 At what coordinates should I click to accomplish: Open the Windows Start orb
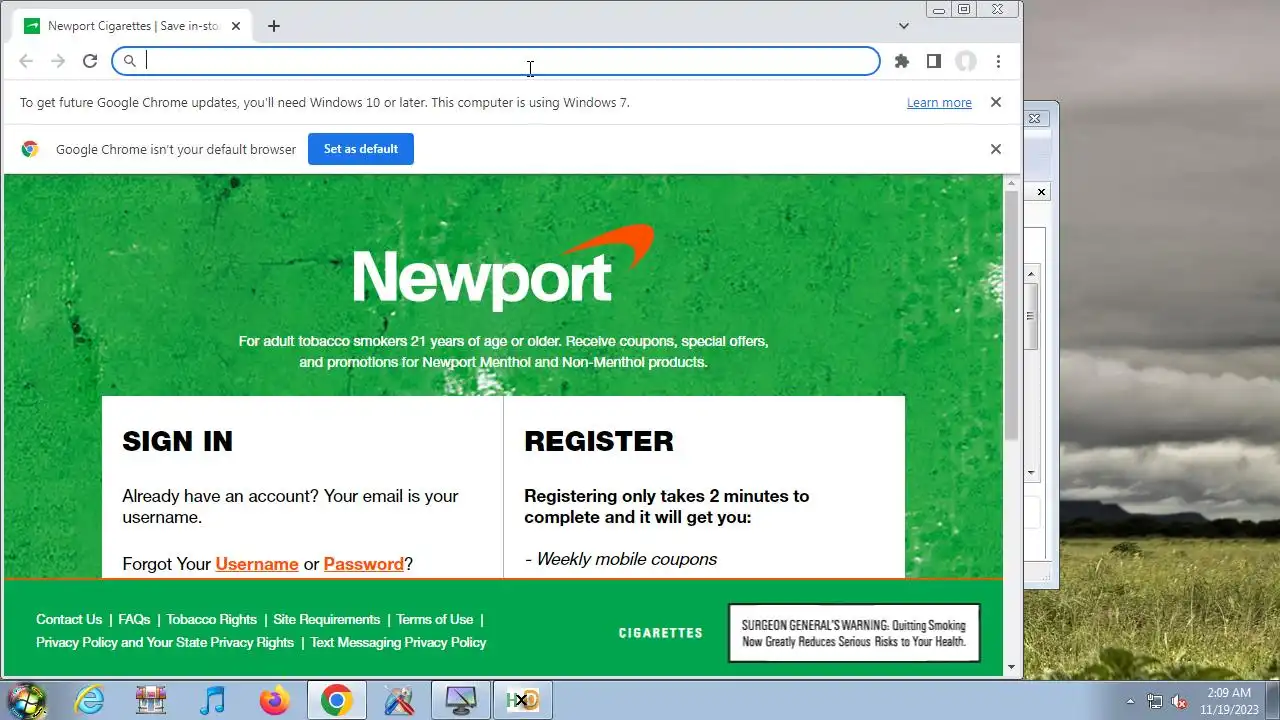tap(26, 700)
